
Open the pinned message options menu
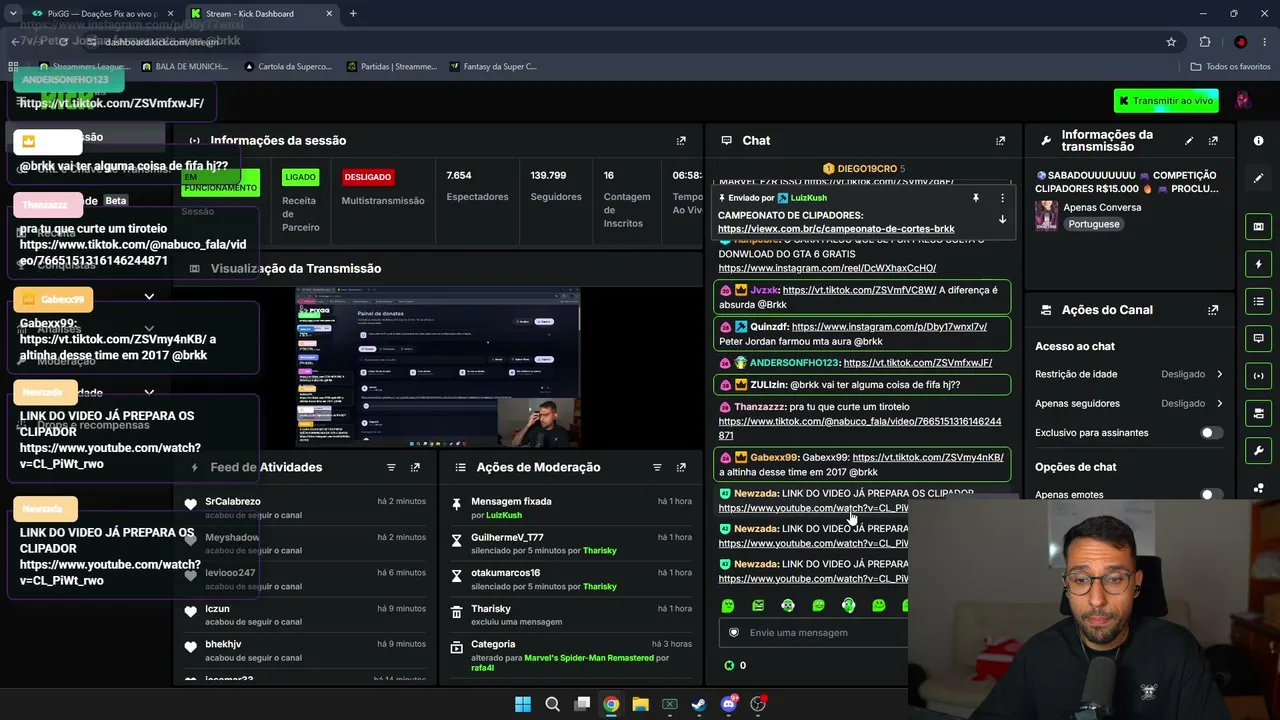pyautogui.click(x=1002, y=198)
